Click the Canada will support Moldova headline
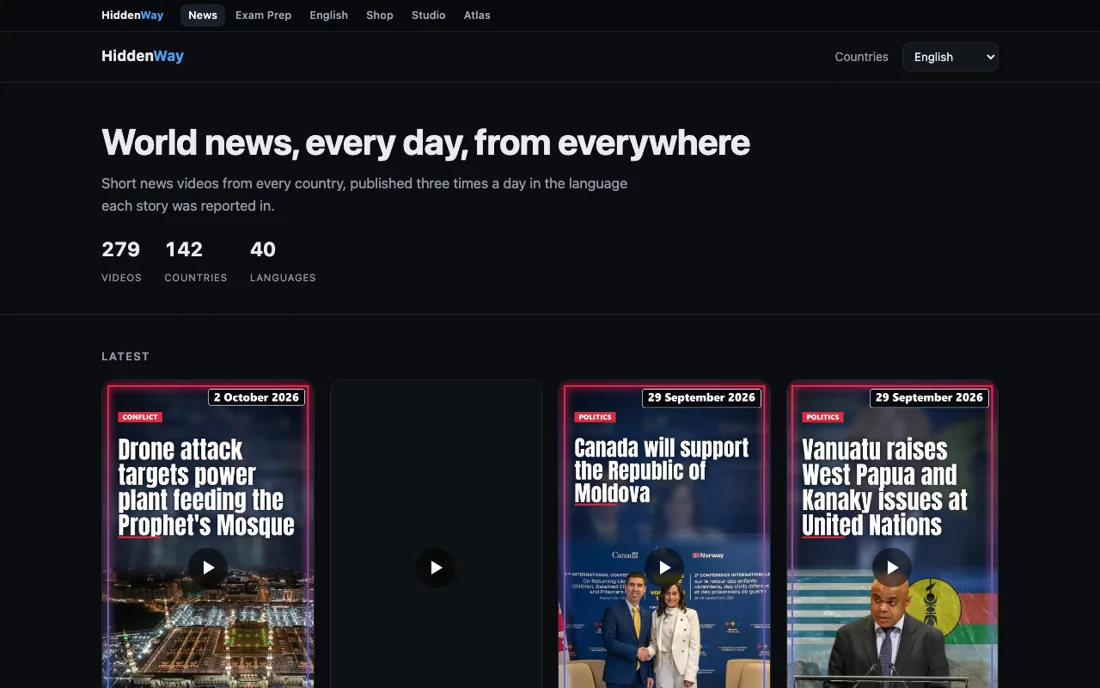The image size is (1100, 688). point(662,471)
